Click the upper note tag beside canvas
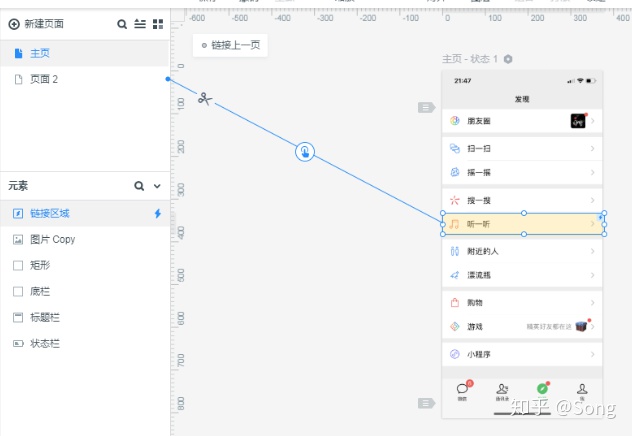 click(x=426, y=108)
